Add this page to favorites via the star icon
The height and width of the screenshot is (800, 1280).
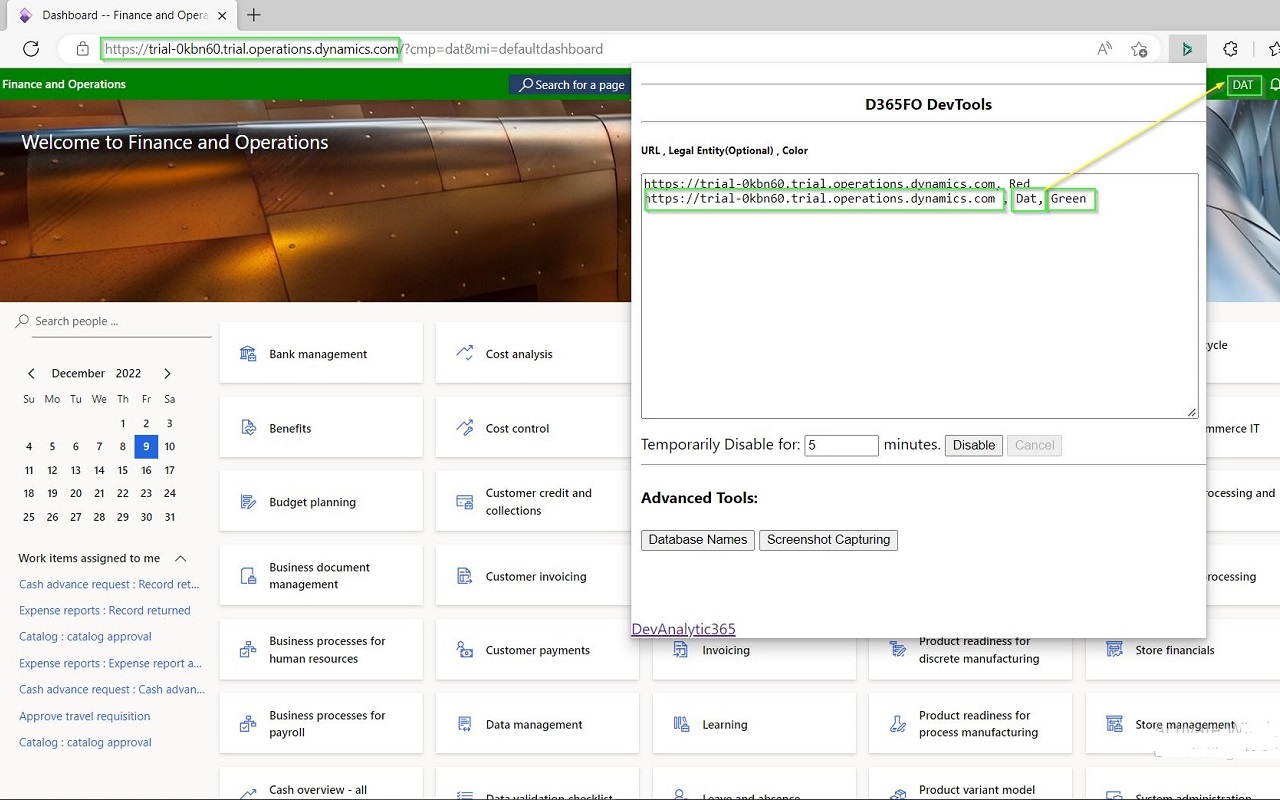tap(1139, 48)
